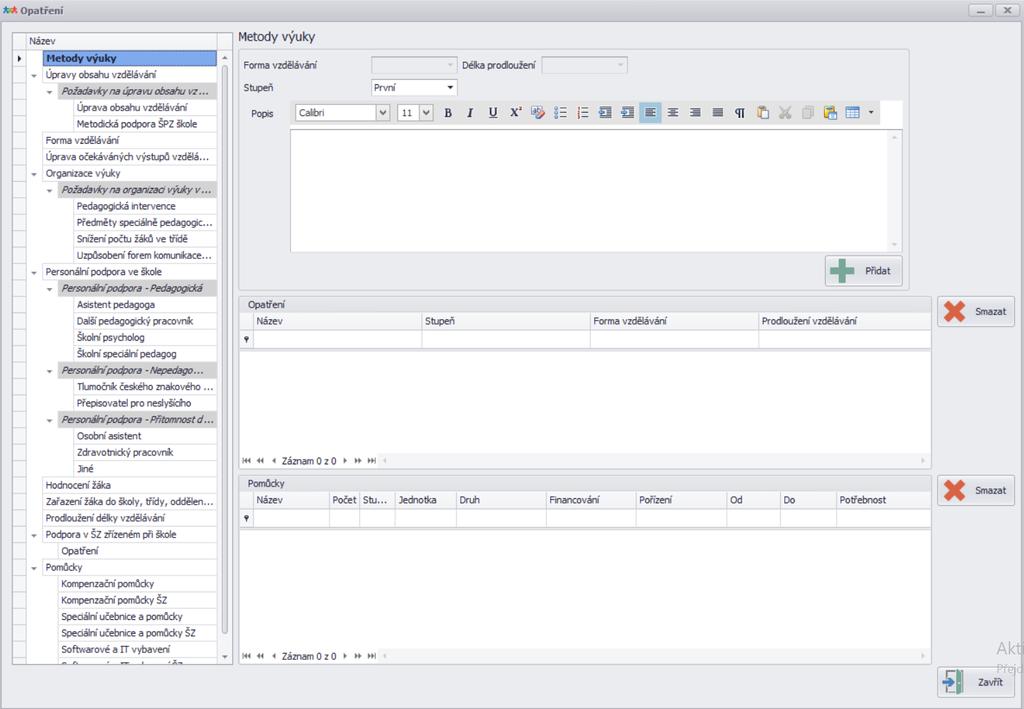The width and height of the screenshot is (1024, 709).
Task: Paste from clipboard
Action: click(x=762, y=113)
